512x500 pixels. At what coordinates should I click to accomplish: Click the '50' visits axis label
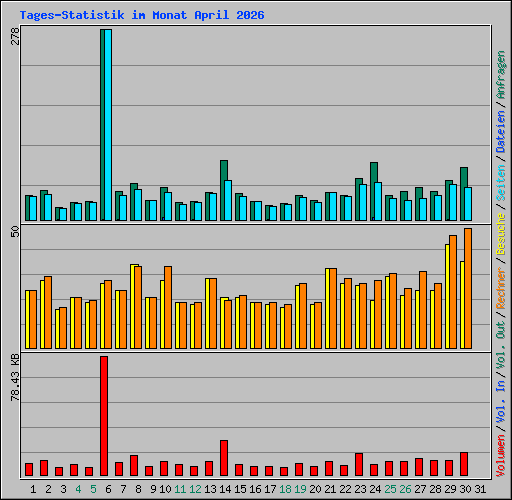tap(15, 231)
